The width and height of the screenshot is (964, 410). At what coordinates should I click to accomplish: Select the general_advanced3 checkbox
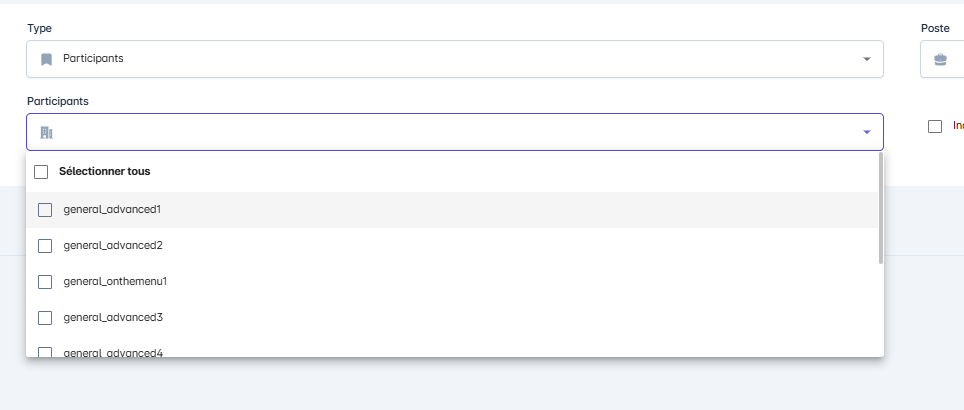pos(45,318)
